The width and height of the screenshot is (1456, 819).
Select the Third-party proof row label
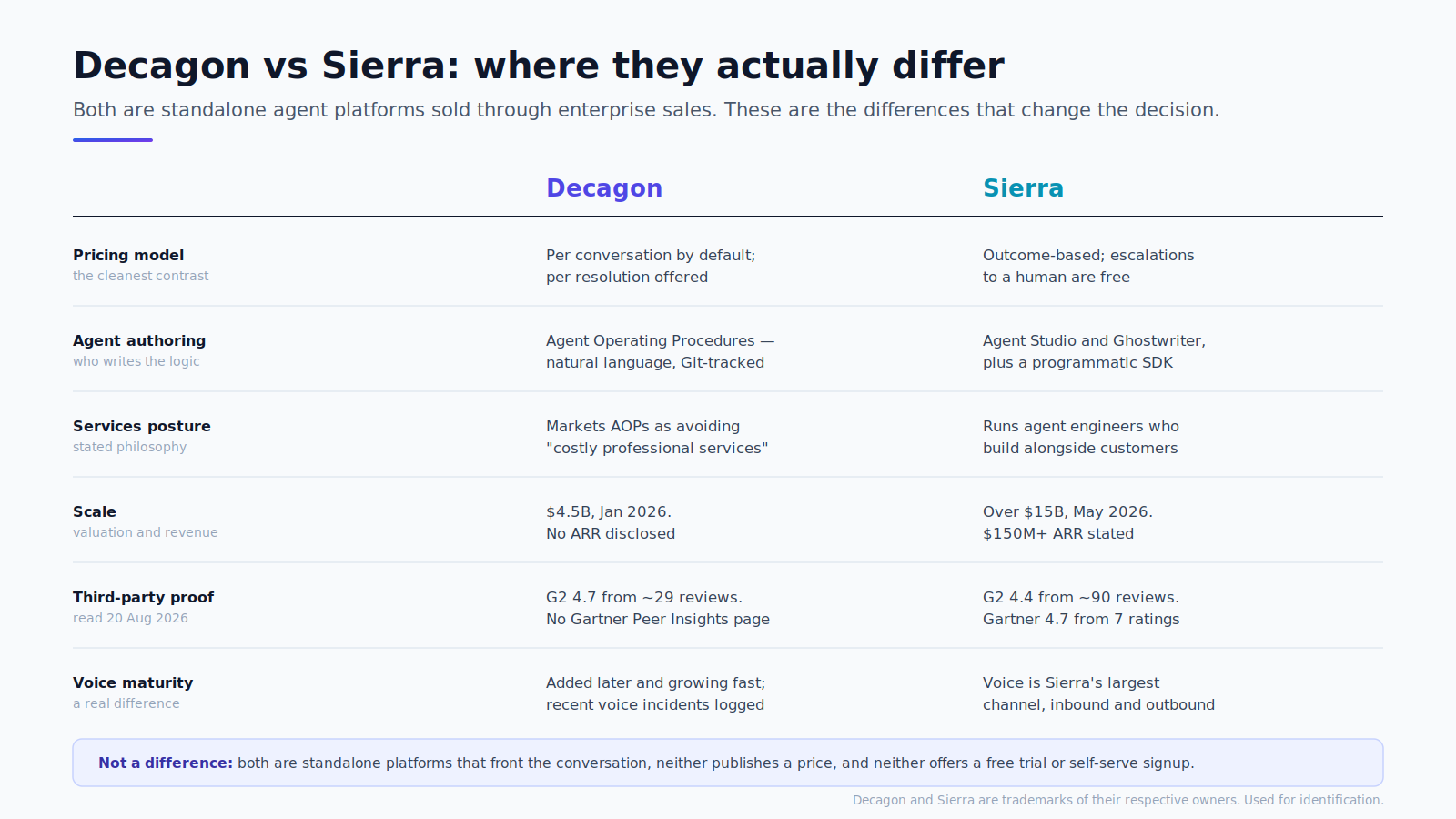[144, 597]
